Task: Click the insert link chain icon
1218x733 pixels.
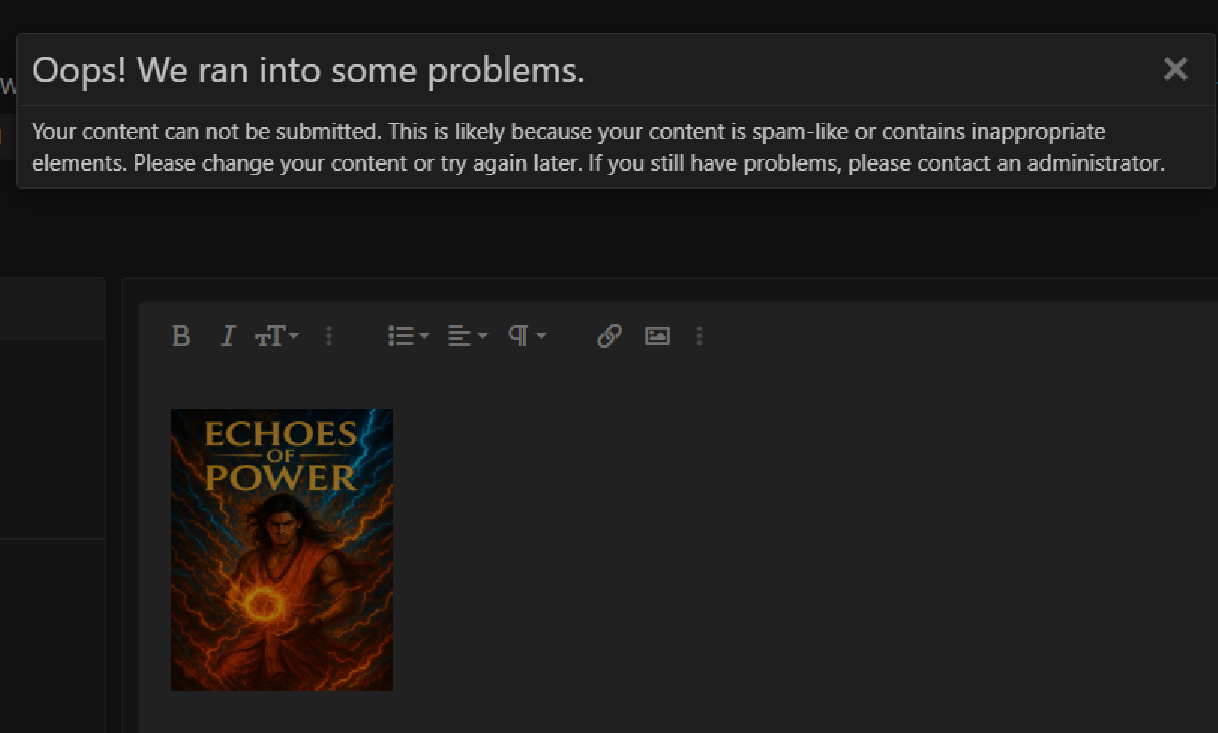Action: (x=609, y=336)
